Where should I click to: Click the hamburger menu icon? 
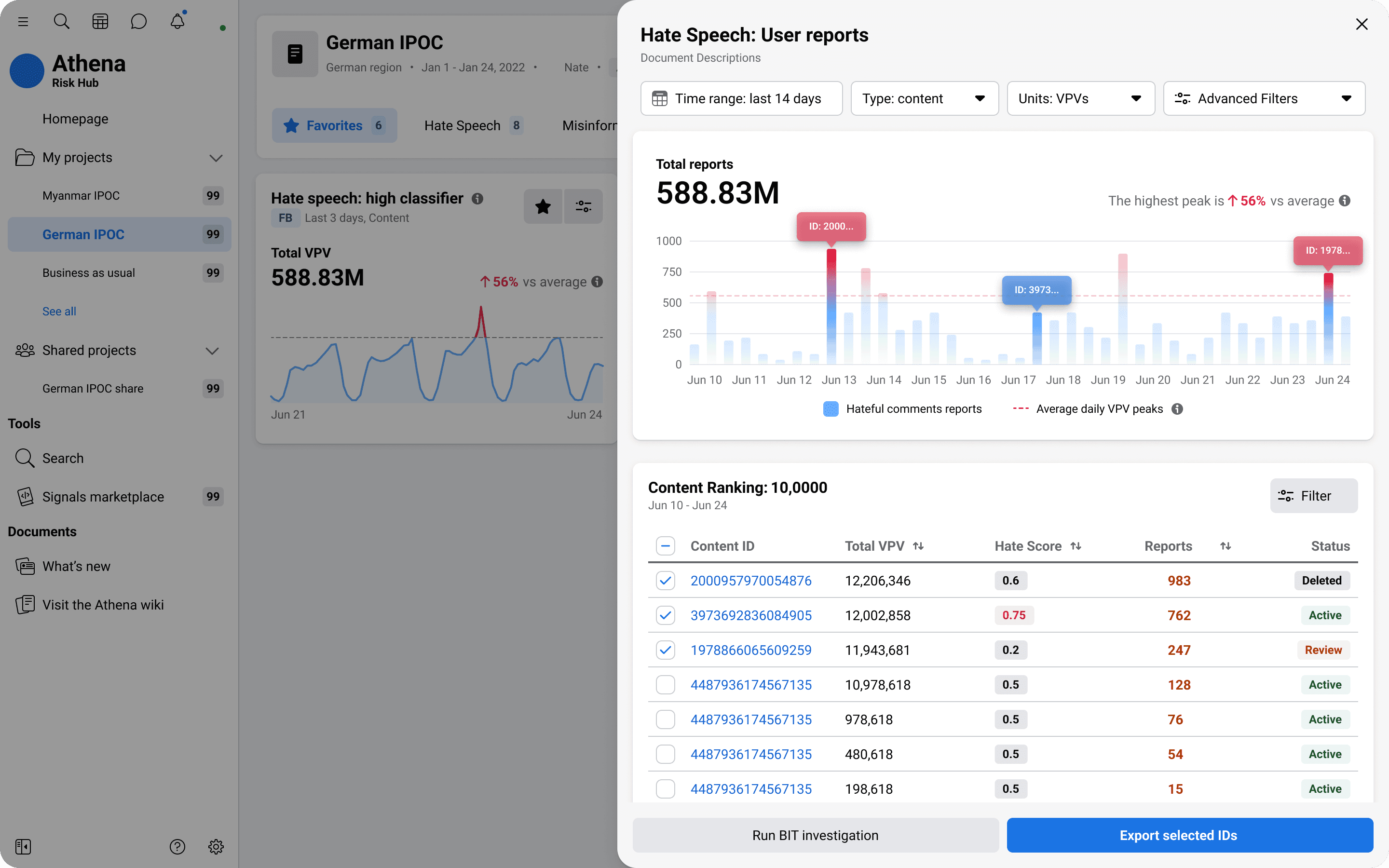[x=23, y=22]
